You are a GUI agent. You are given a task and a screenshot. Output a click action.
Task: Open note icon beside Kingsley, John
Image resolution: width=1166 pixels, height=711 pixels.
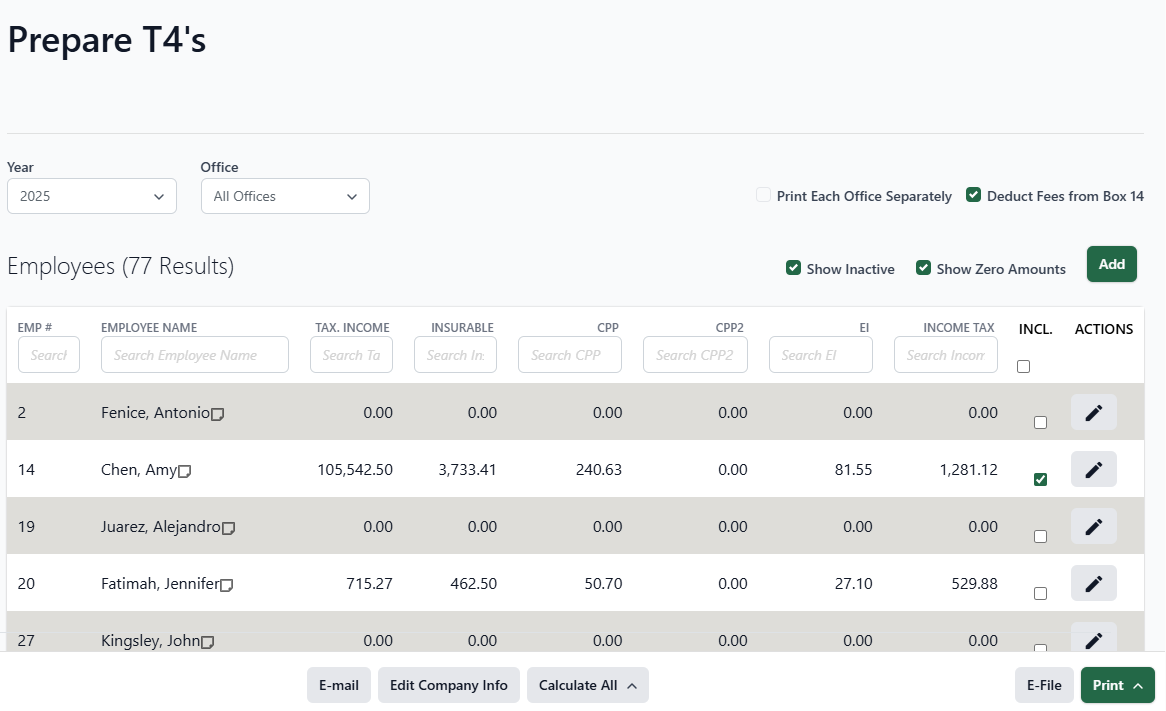pos(207,643)
